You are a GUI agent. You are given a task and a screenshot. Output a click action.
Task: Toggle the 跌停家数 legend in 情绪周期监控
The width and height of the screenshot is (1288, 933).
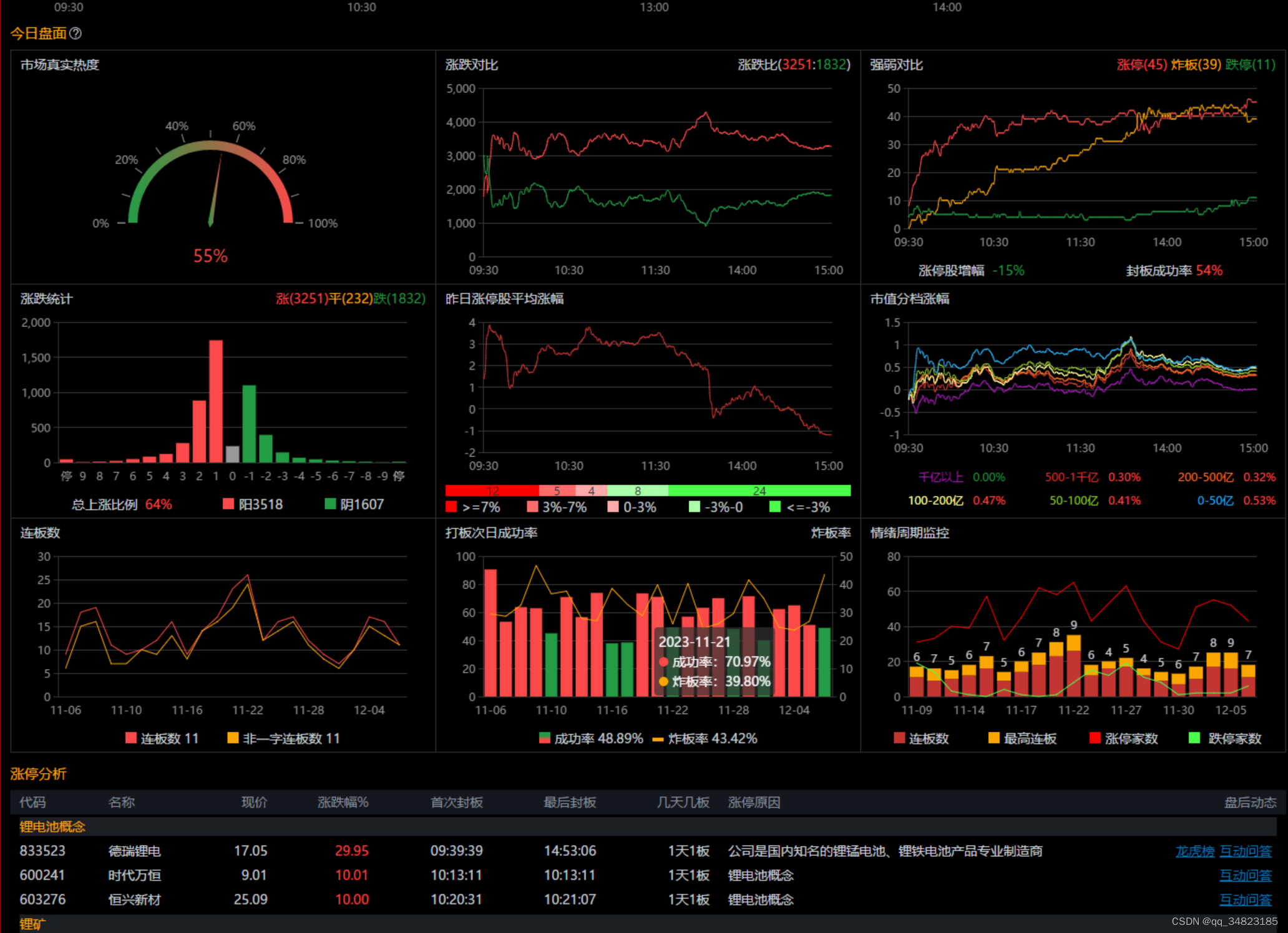(x=1194, y=738)
